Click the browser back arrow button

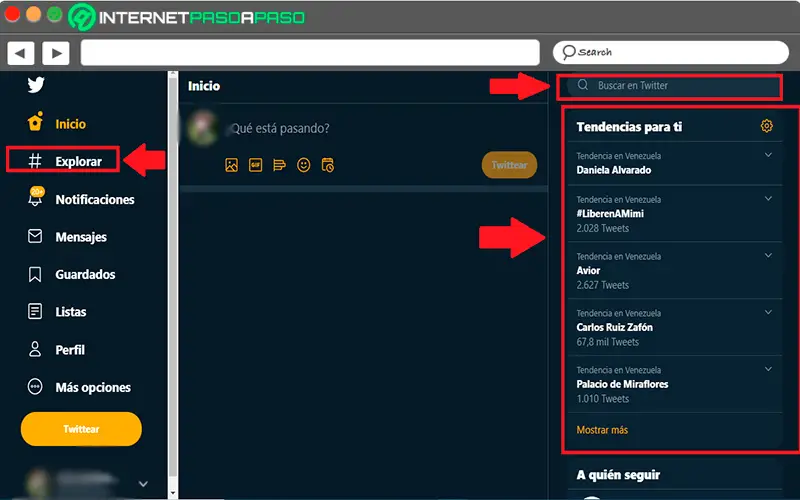click(20, 53)
